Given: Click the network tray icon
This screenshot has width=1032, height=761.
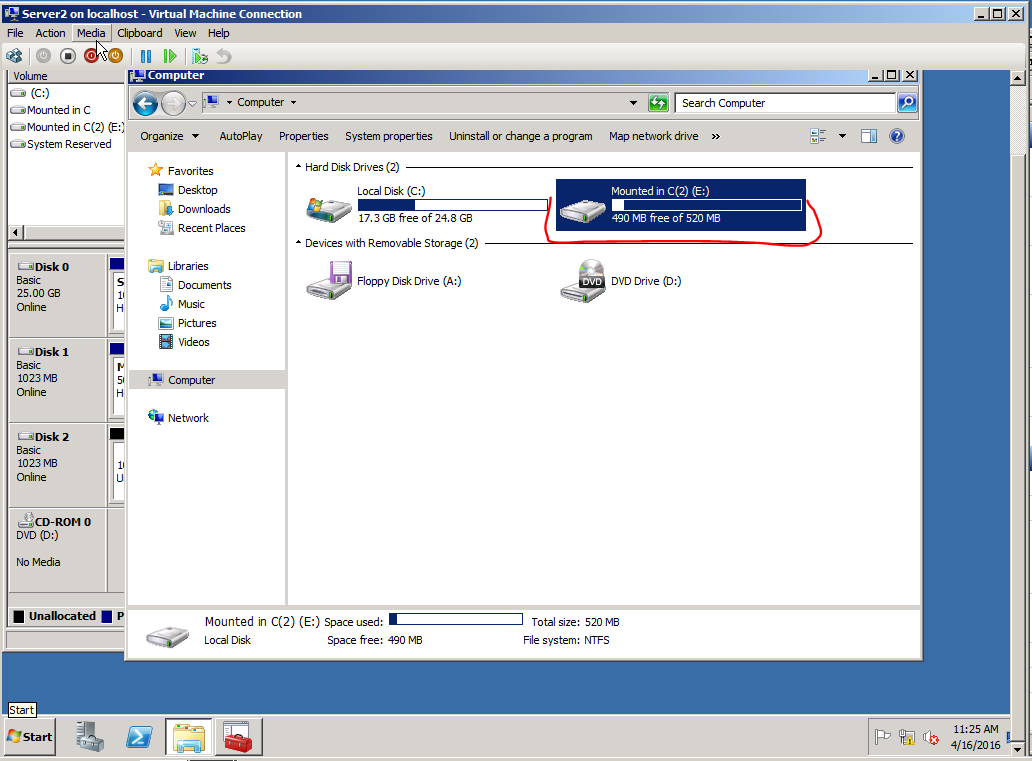Looking at the screenshot, I should coord(907,737).
